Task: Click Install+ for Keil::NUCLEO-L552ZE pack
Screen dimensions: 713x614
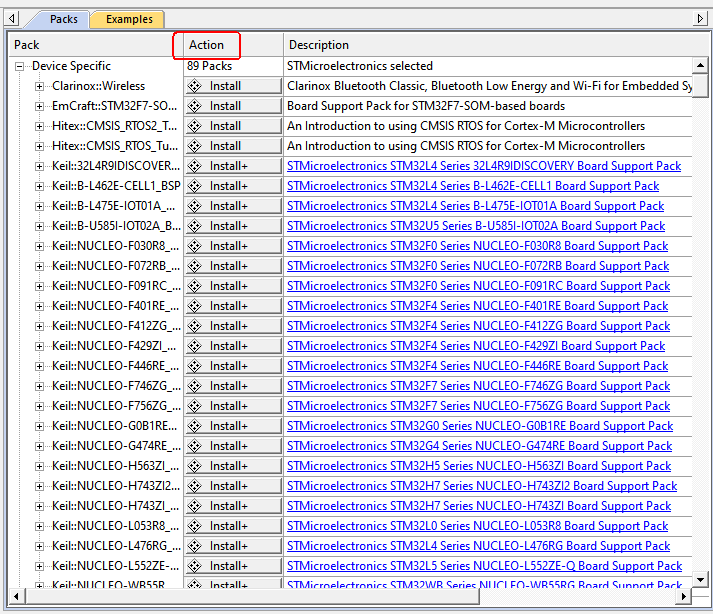Action: point(234,566)
